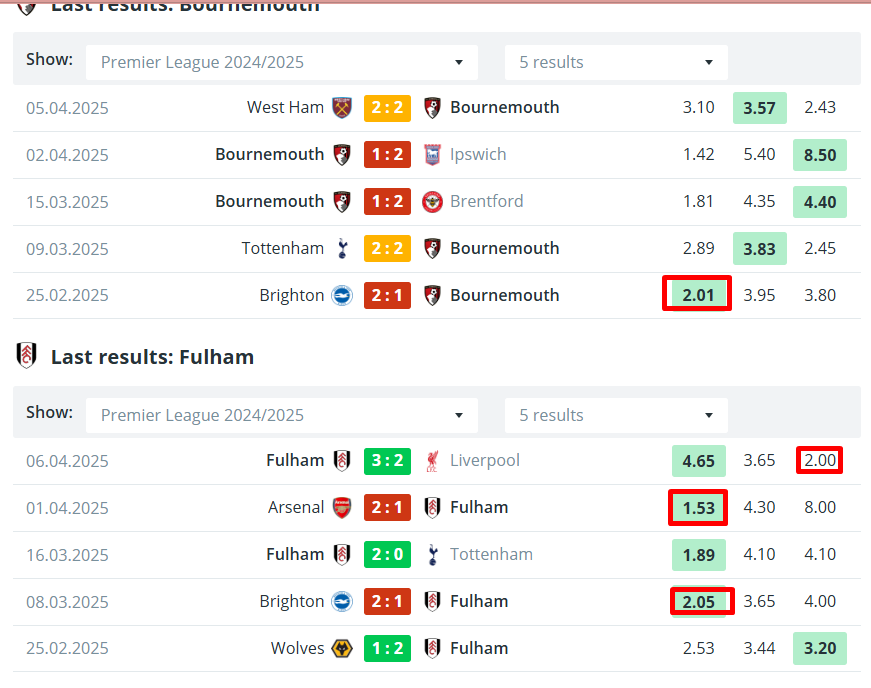The height and width of the screenshot is (688, 871).
Task: Open the Fulham 3:2 Liverpool score
Action: tap(387, 461)
